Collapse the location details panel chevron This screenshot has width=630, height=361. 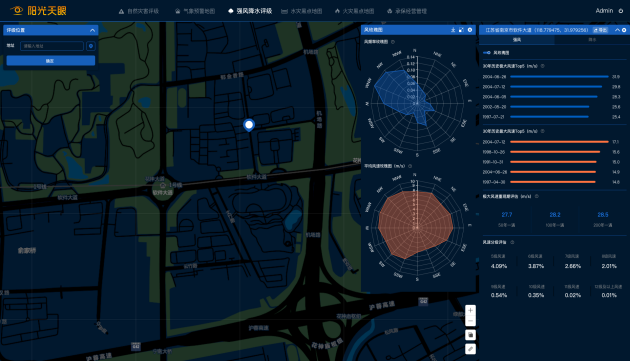coord(617,30)
